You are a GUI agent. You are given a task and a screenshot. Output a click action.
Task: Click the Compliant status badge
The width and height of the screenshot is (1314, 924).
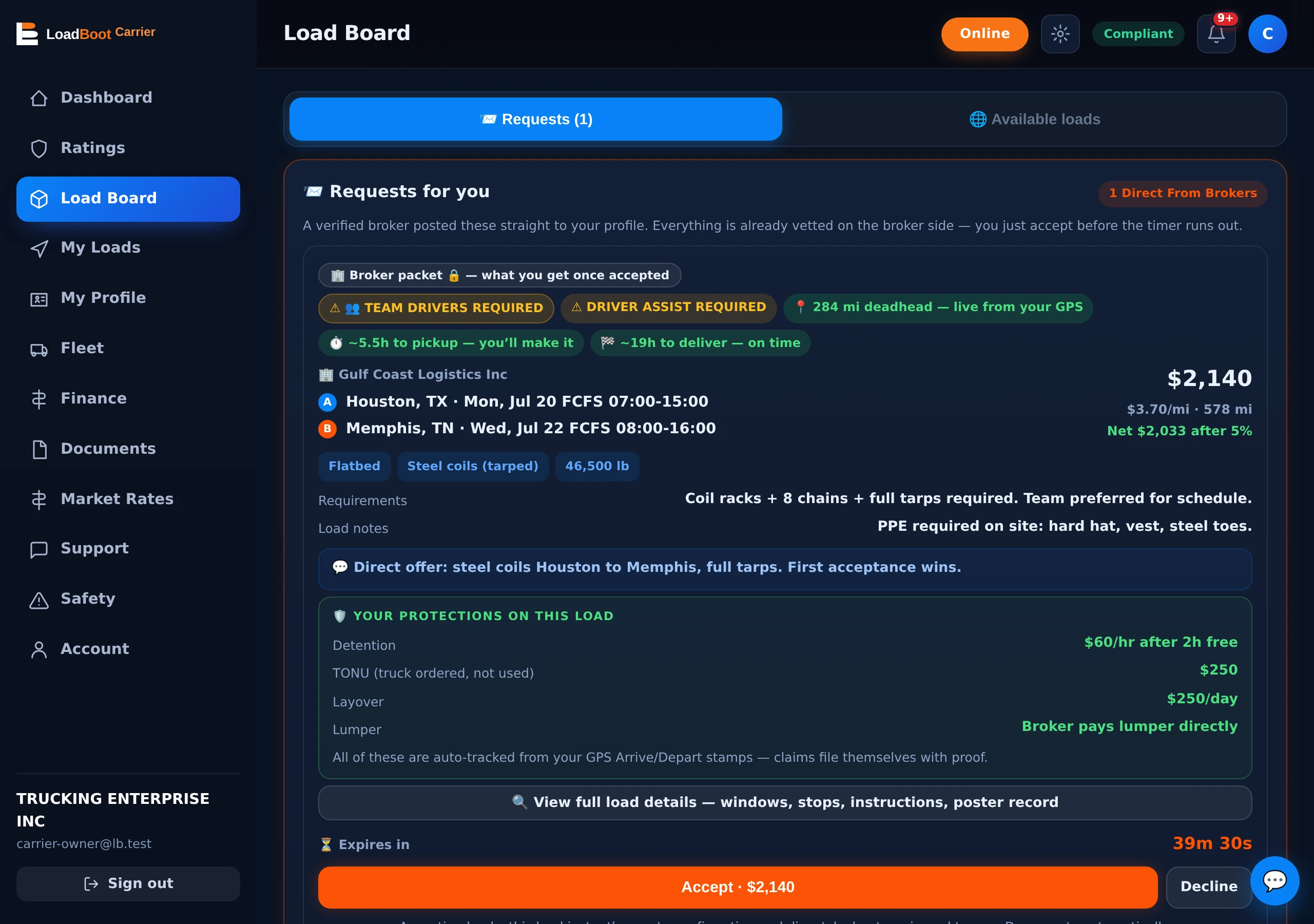(1138, 34)
